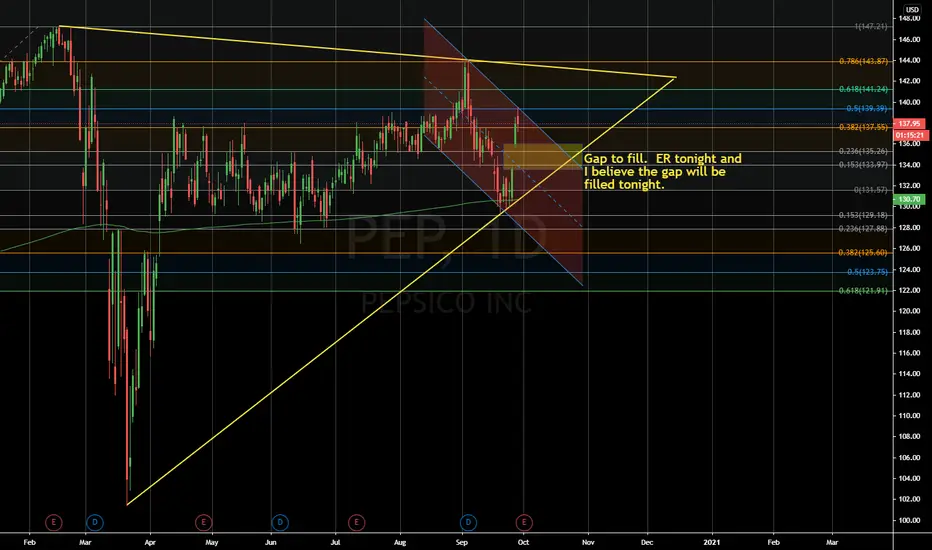Click the 0.236(135.26) Fibonacci level label
932x550 pixels.
864,151
